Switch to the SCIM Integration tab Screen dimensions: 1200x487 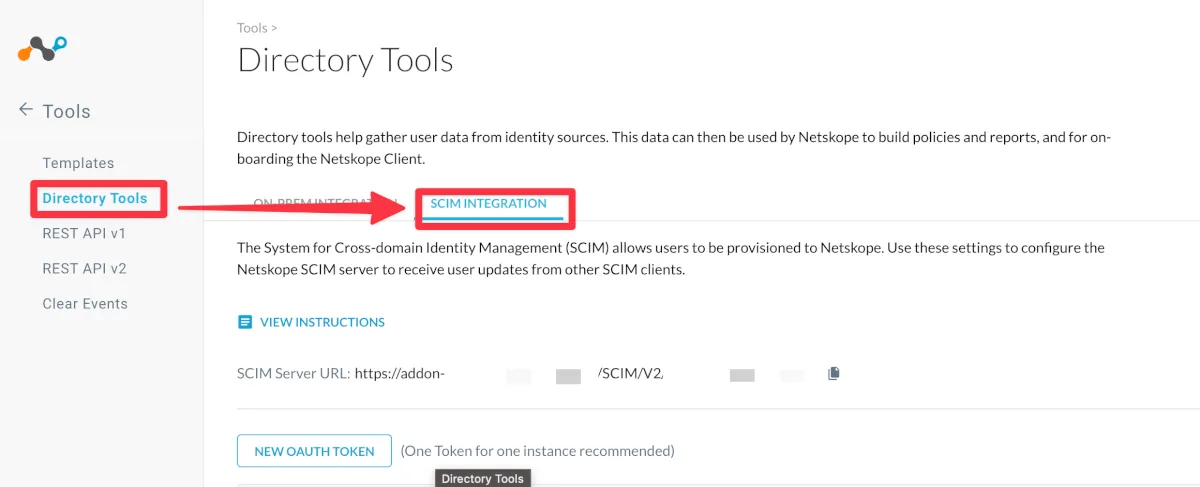pyautogui.click(x=488, y=204)
